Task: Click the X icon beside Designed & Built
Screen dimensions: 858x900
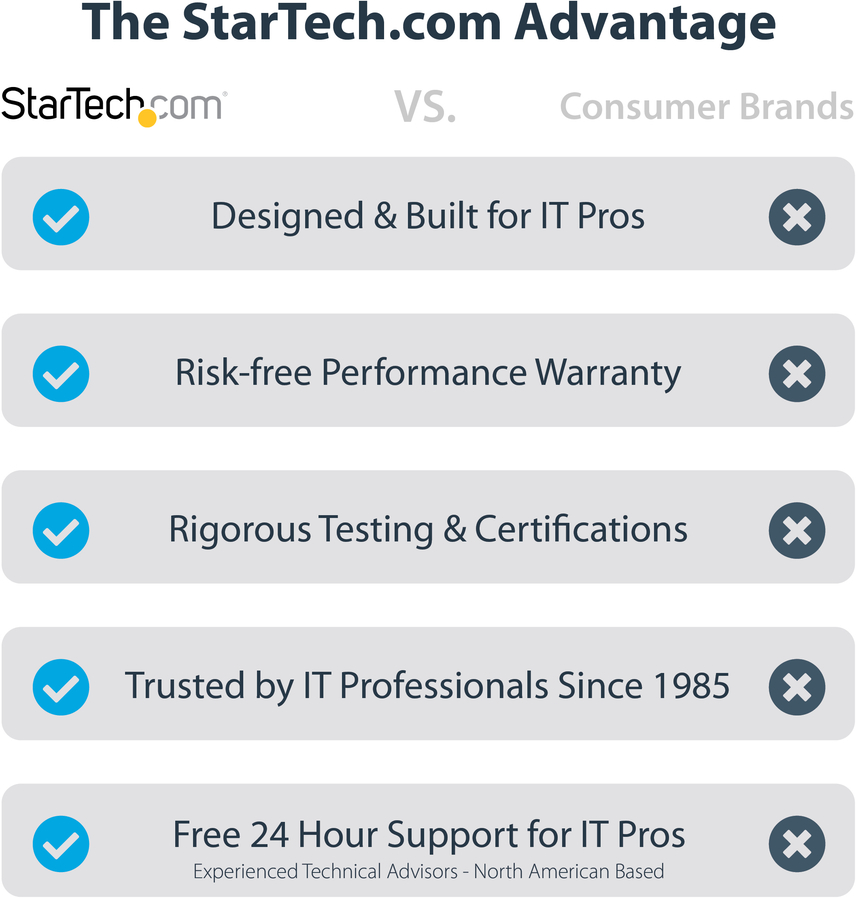Action: [x=797, y=217]
